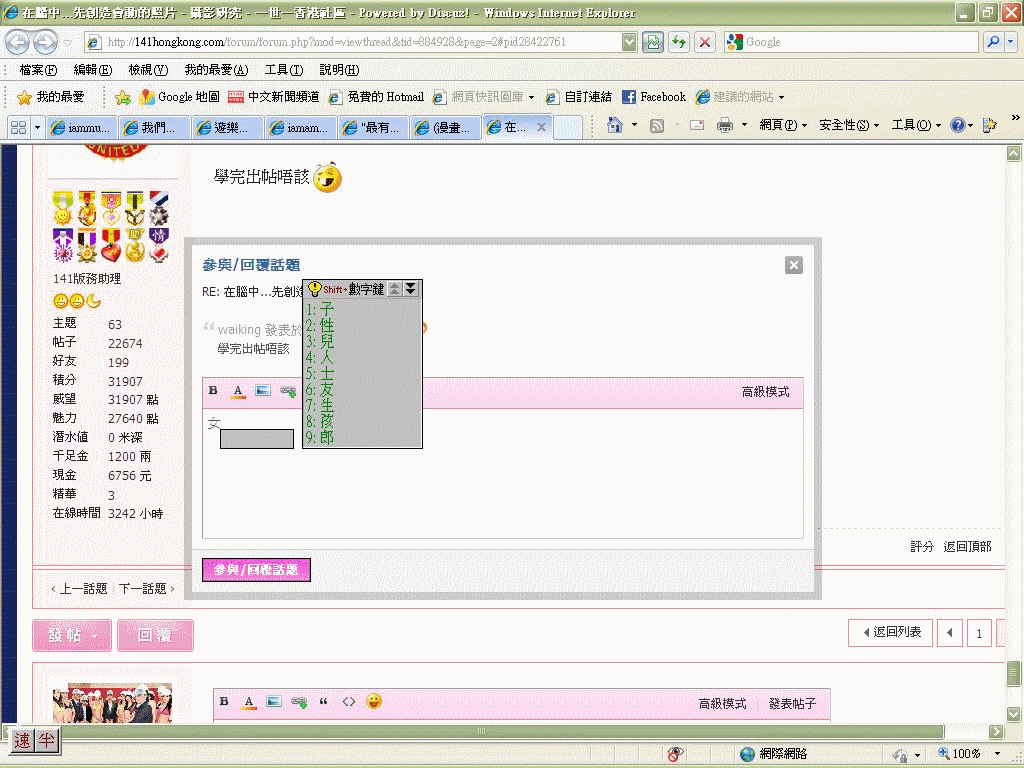
Task: Insert a hyperlink in the reply dialog
Action: [x=287, y=392]
